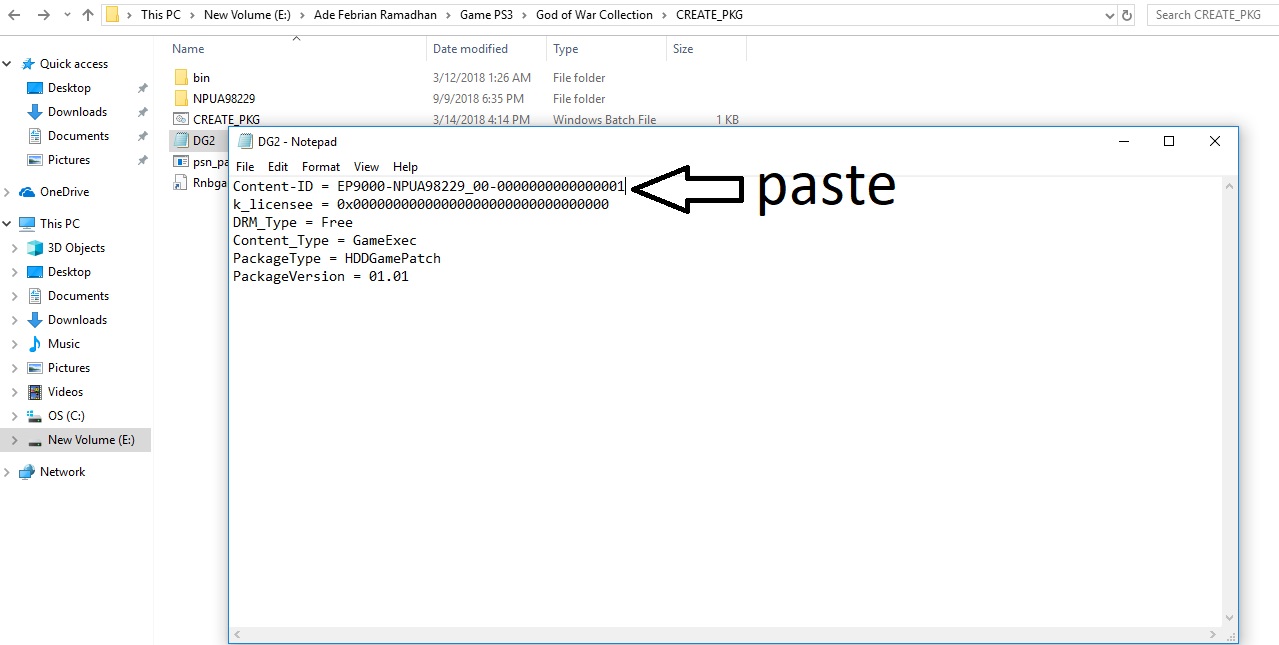This screenshot has width=1279, height=645.
Task: Open Notepad View menu
Action: (367, 167)
